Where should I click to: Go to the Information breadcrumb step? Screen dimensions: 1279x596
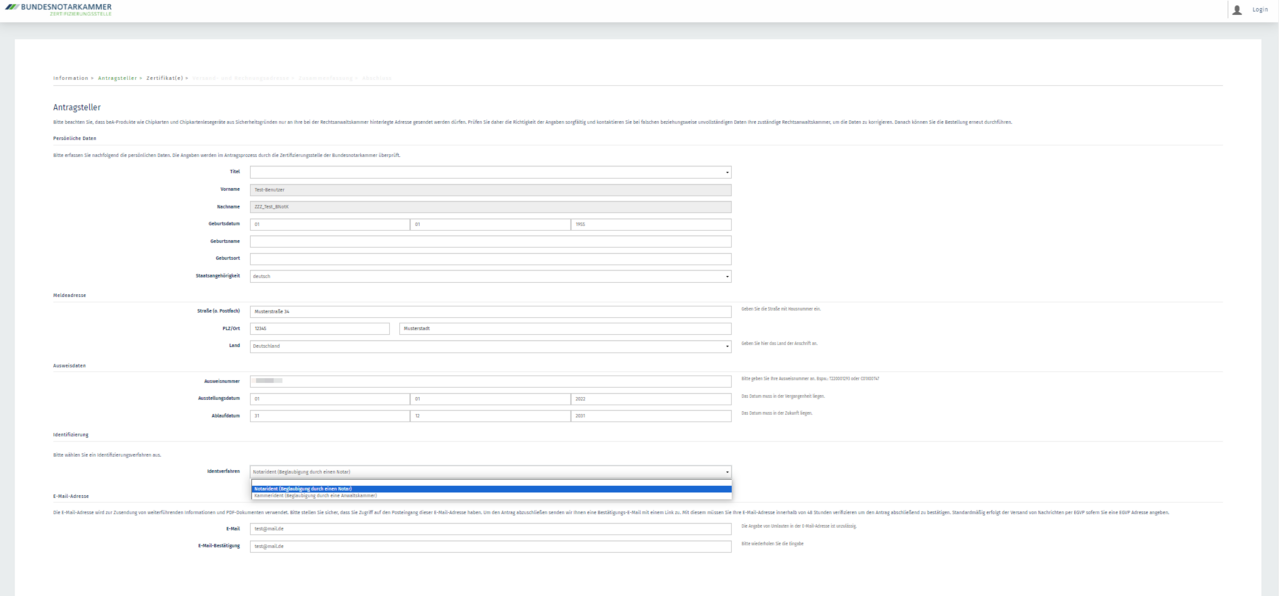click(x=70, y=78)
